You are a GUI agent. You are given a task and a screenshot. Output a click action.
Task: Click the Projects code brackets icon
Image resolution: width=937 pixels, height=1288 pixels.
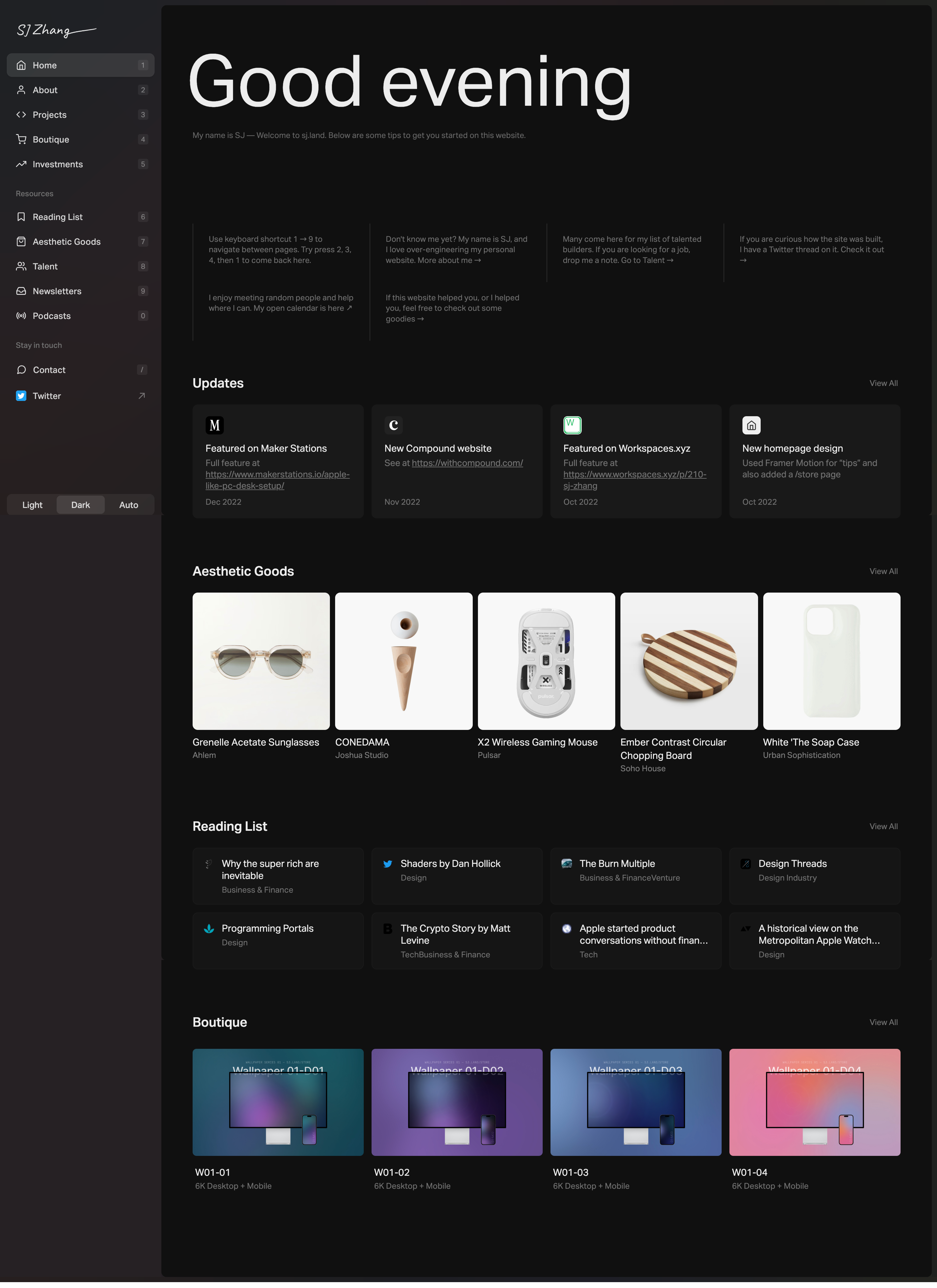point(21,115)
